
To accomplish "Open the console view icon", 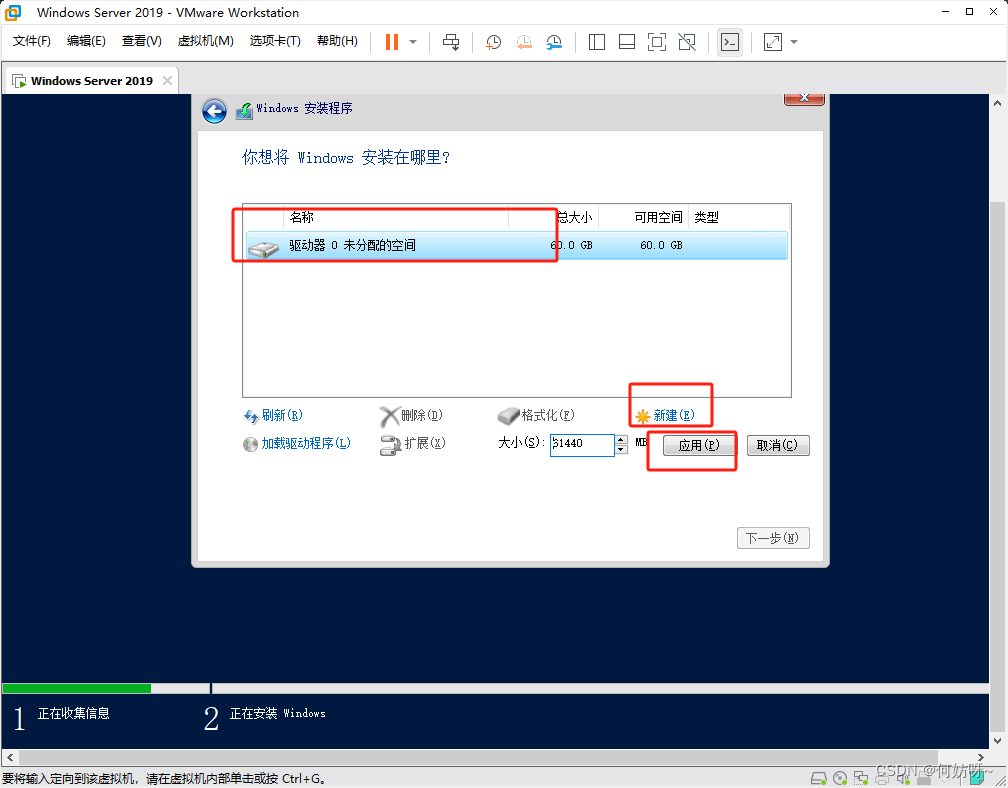I will (730, 42).
